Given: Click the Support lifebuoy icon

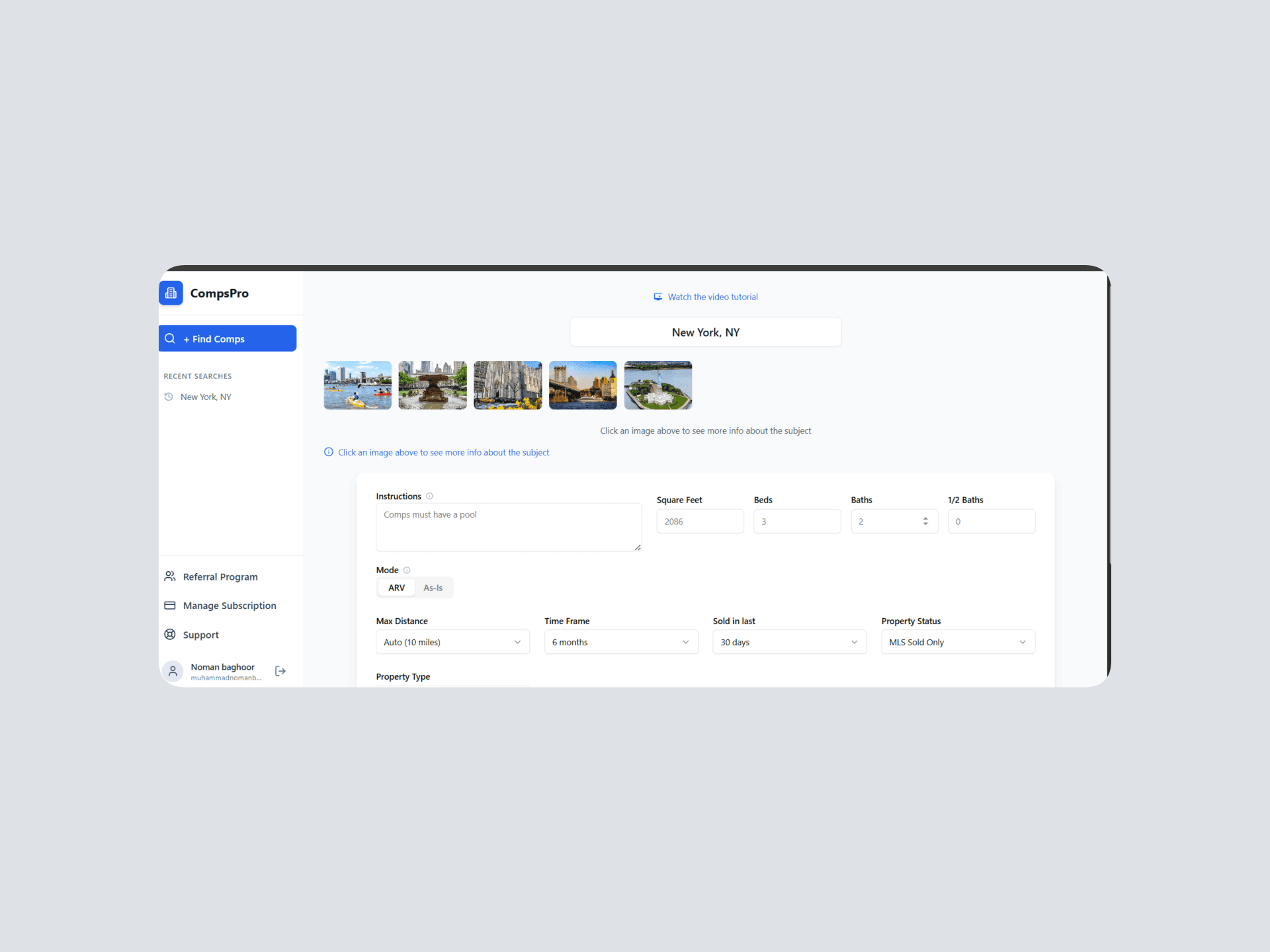Looking at the screenshot, I should click(x=170, y=635).
